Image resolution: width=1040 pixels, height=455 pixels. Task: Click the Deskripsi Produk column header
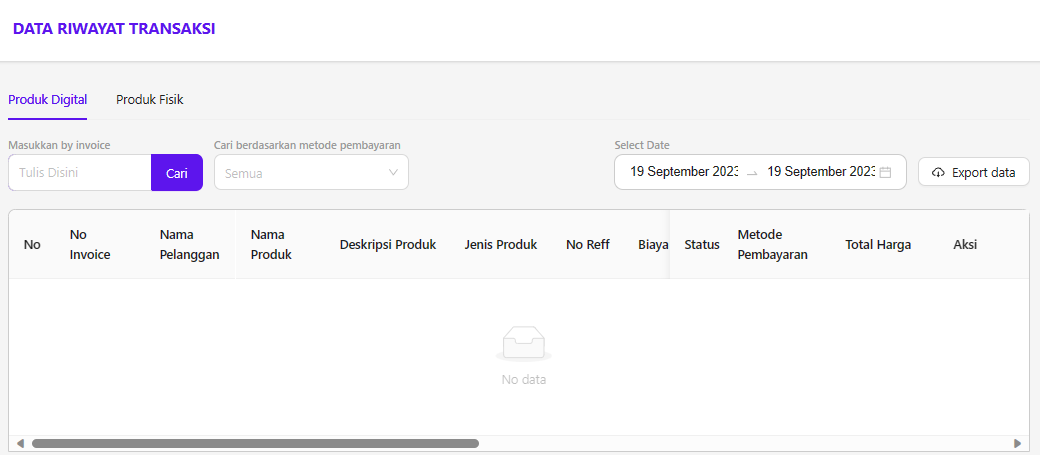[388, 245]
